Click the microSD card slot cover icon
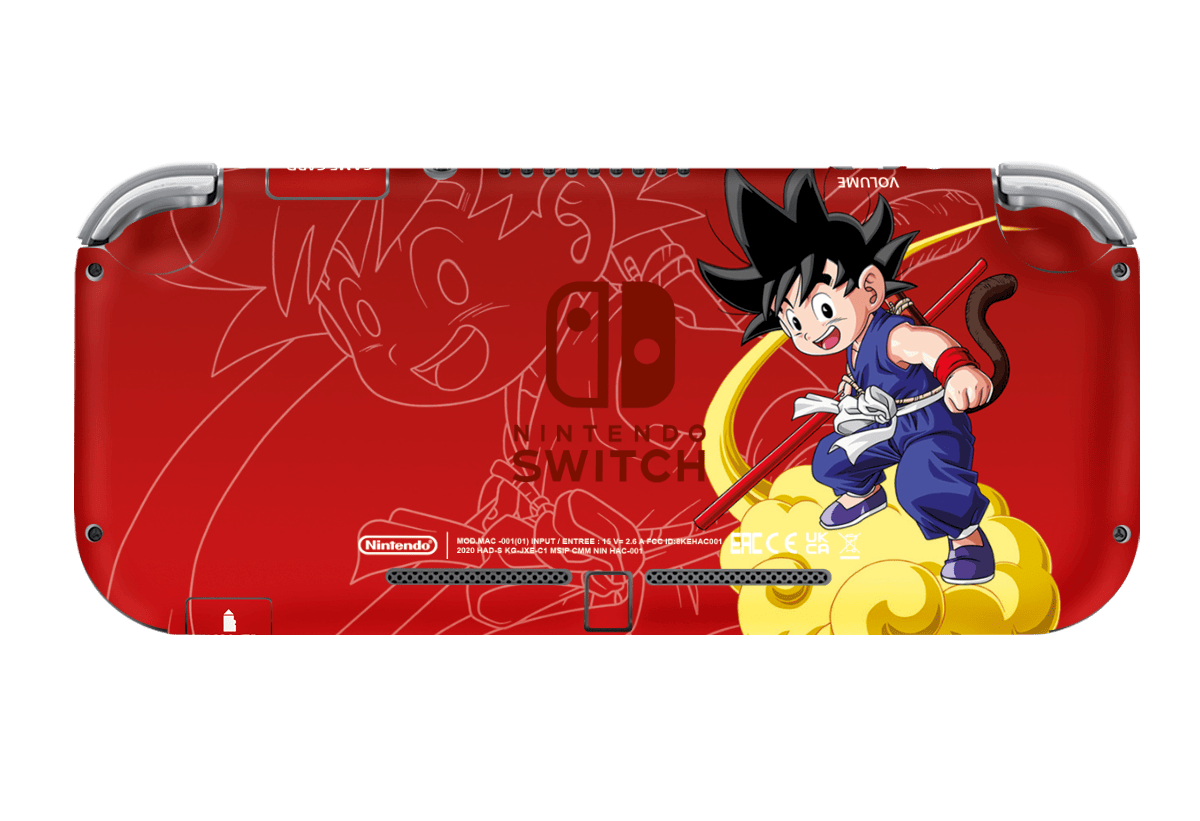Viewport: 1200px width, 821px height. click(228, 620)
